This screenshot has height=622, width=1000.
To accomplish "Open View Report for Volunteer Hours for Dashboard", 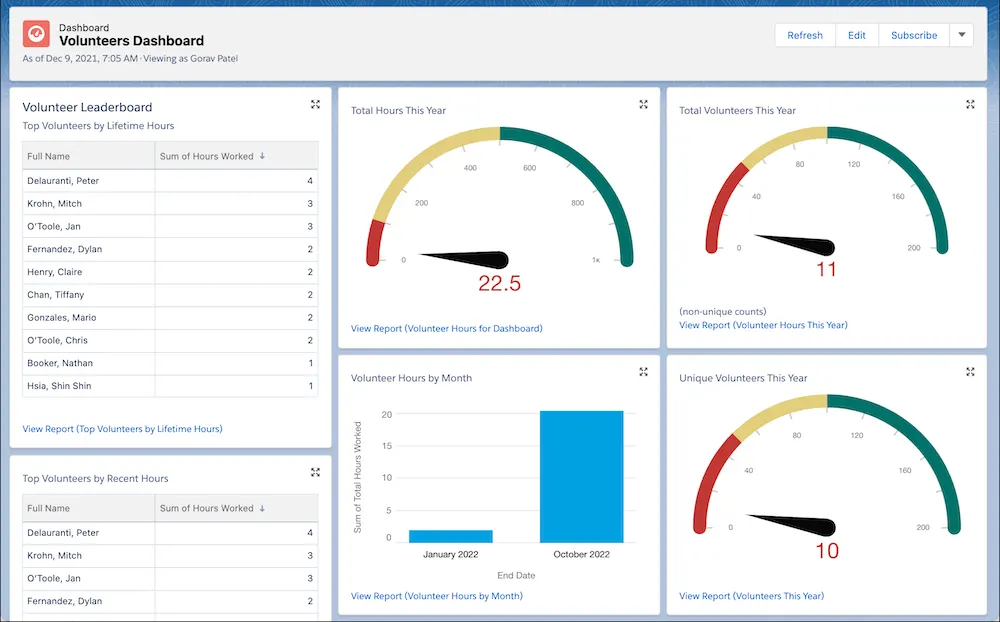I will [x=445, y=328].
